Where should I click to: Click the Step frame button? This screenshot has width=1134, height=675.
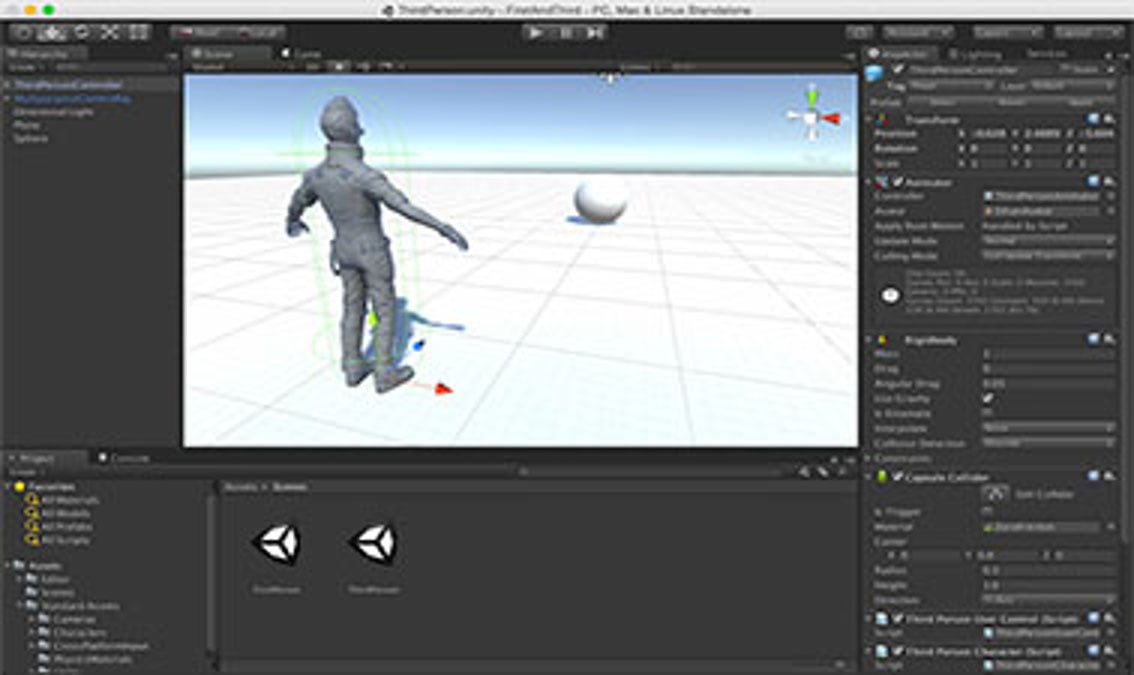tap(594, 32)
